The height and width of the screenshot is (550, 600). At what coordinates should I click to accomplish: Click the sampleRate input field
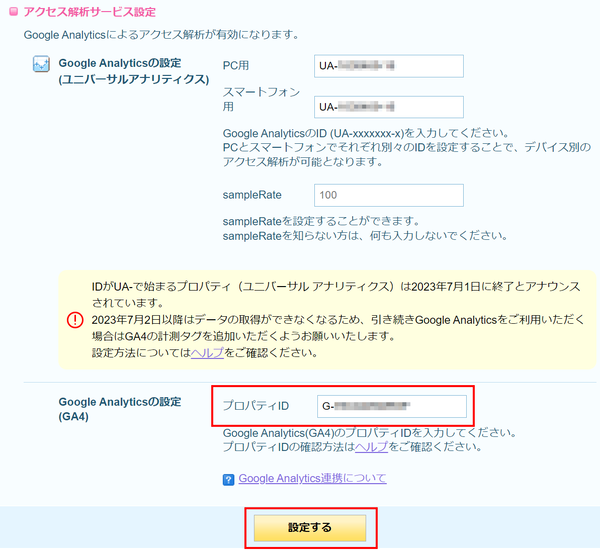tap(389, 195)
